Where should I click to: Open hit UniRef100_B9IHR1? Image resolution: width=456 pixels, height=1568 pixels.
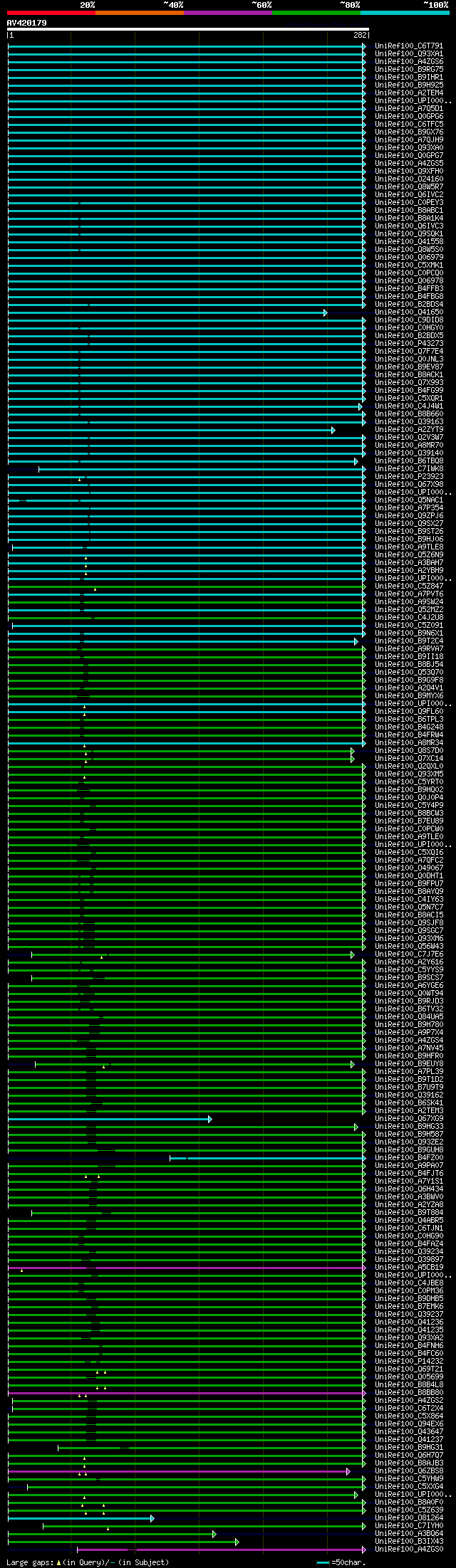pos(409,78)
